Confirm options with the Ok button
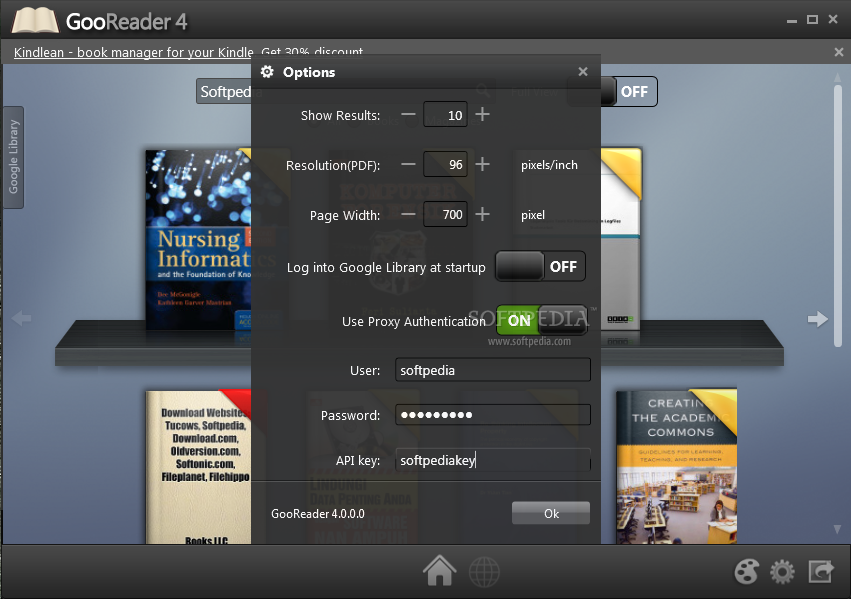 [x=551, y=513]
